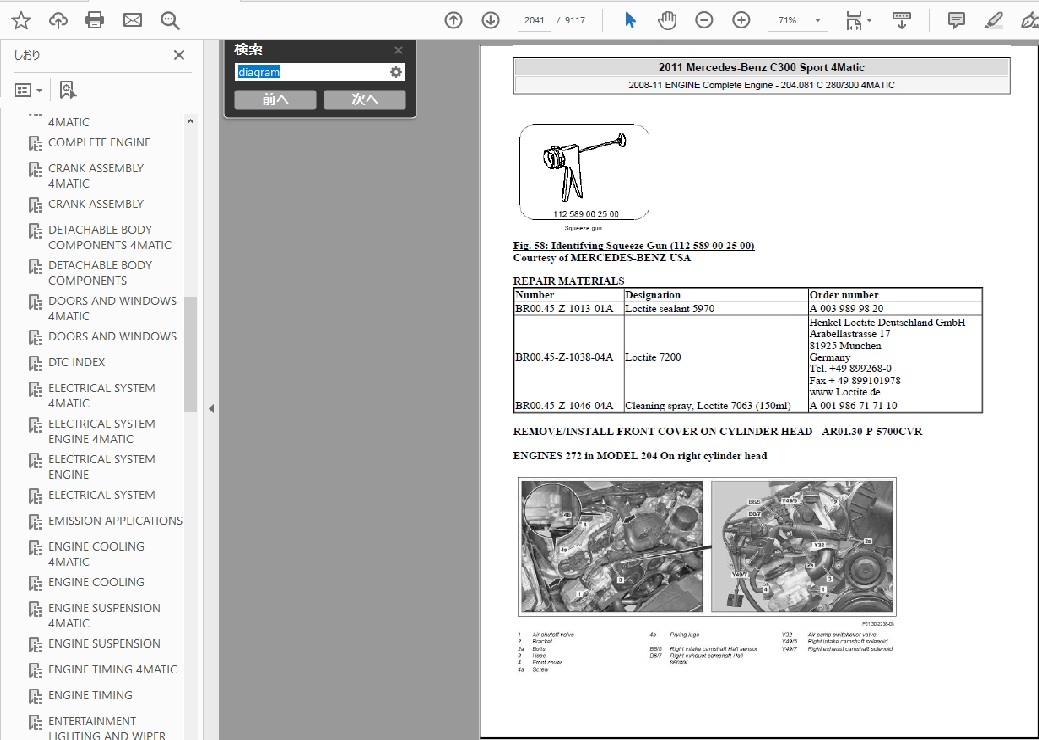This screenshot has height=740, width=1039.
Task: Open ENGINE COOLING bookmark without 4MATIC
Action: click(96, 582)
